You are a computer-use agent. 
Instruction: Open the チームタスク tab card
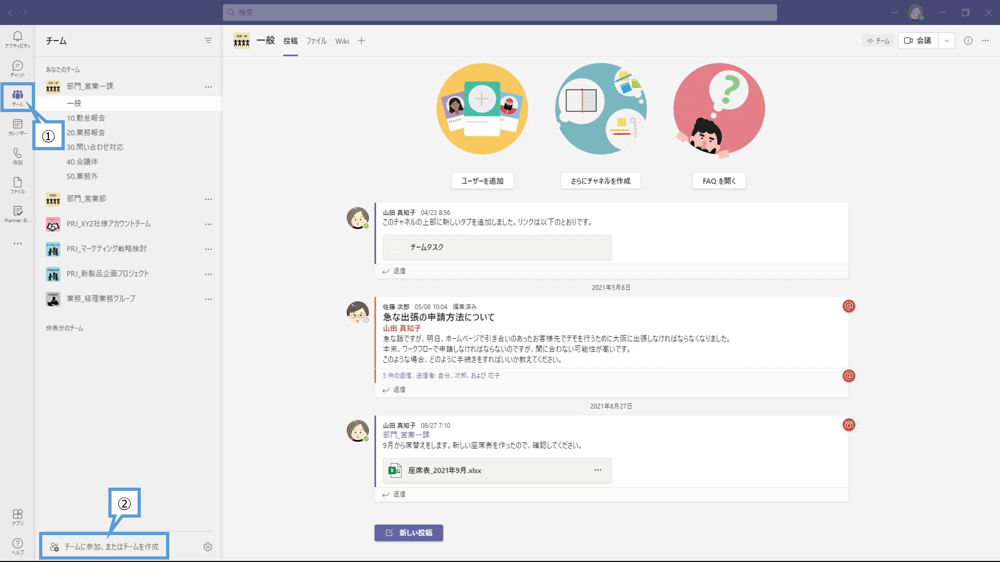coord(497,247)
